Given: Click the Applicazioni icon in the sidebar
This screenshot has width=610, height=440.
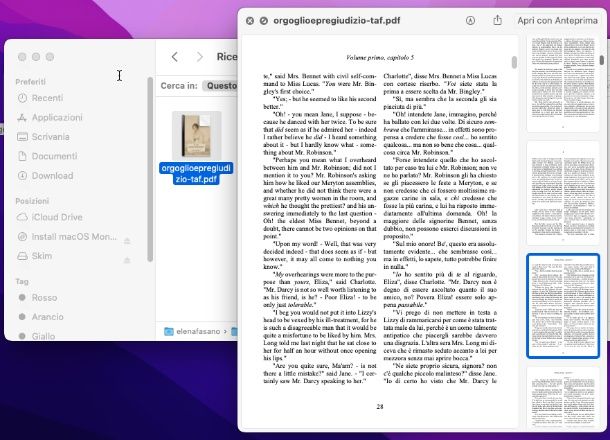Looking at the screenshot, I should tap(23, 117).
